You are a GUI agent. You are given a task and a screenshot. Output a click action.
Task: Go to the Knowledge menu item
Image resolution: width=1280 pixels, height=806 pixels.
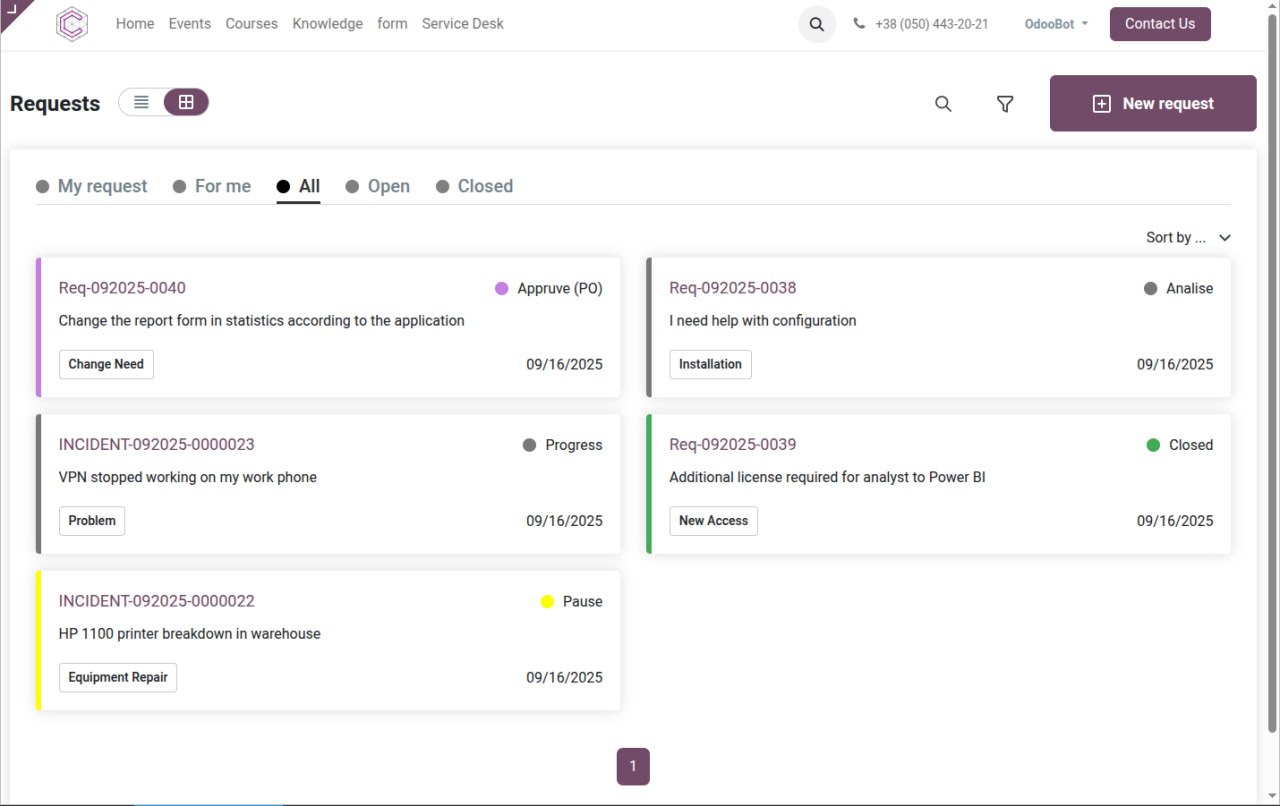coord(327,24)
